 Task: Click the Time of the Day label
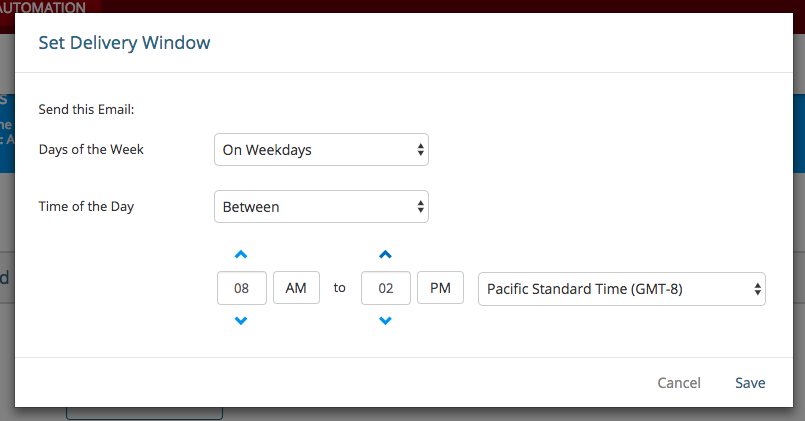pos(86,207)
